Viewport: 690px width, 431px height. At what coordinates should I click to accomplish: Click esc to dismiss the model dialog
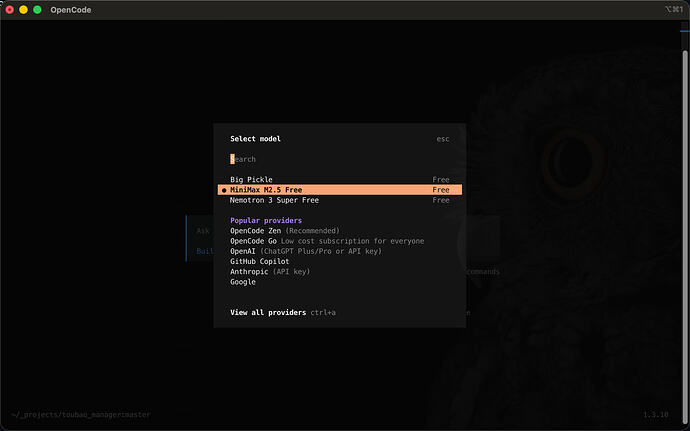click(443, 139)
